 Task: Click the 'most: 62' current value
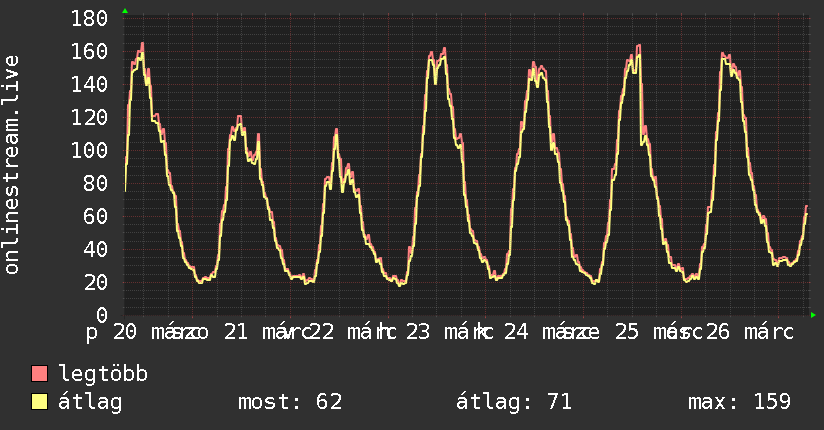(290, 402)
